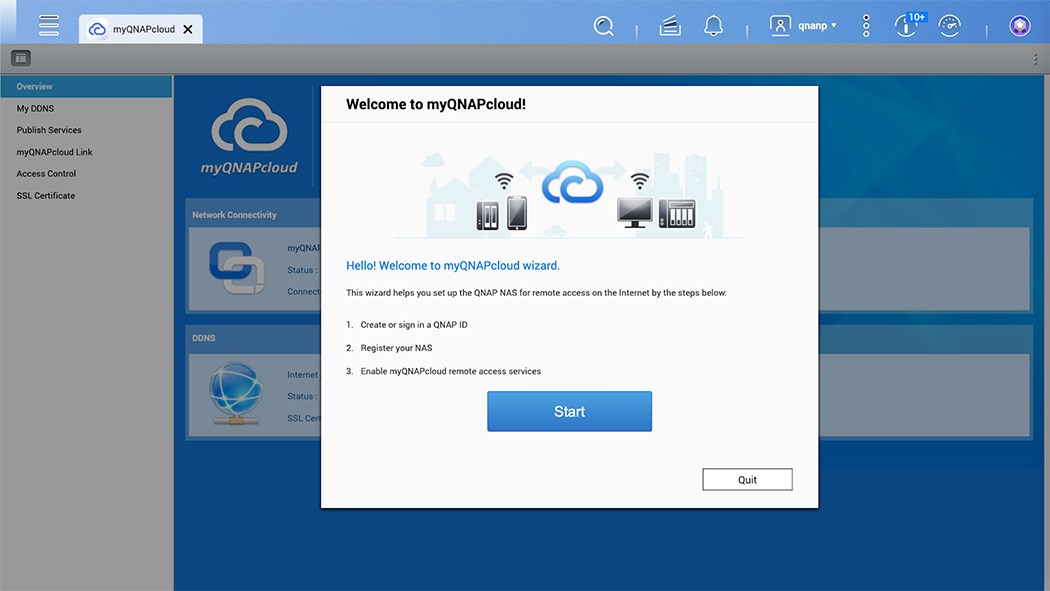Click the globe icon at top right
Screen dimensions: 1050x591
tap(1019, 25)
